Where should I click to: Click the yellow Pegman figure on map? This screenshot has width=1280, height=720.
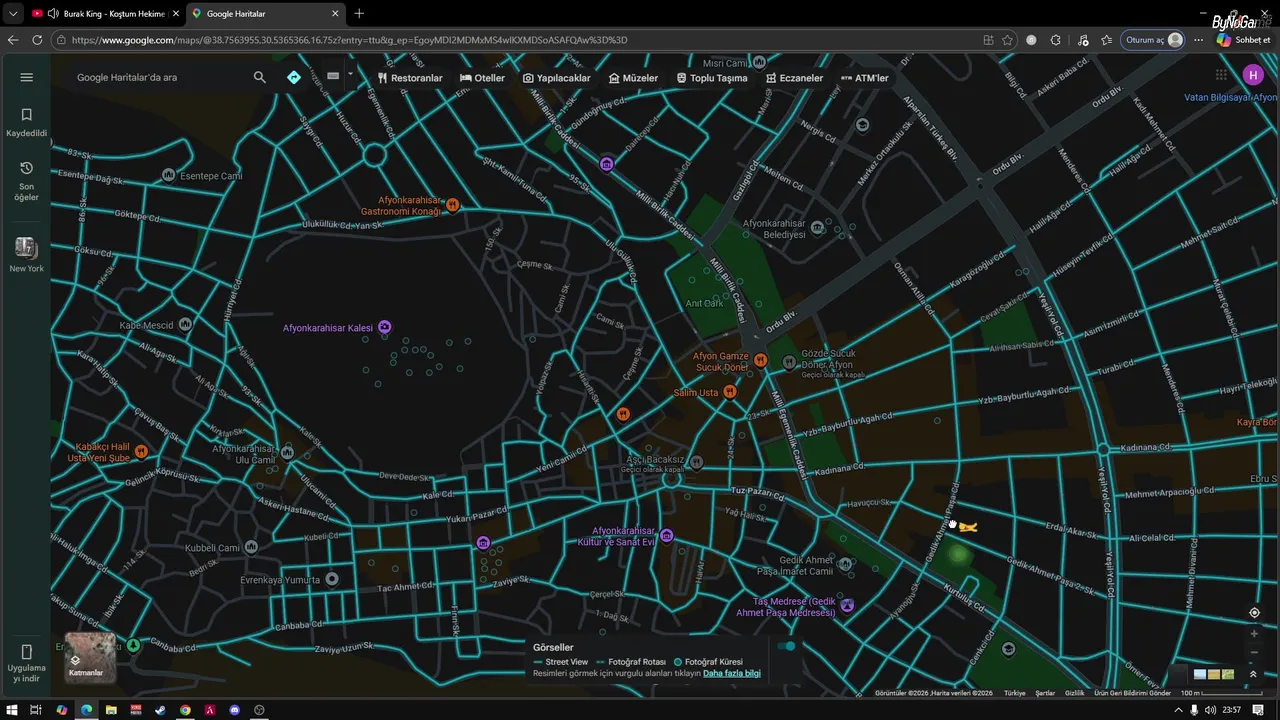[967, 526]
